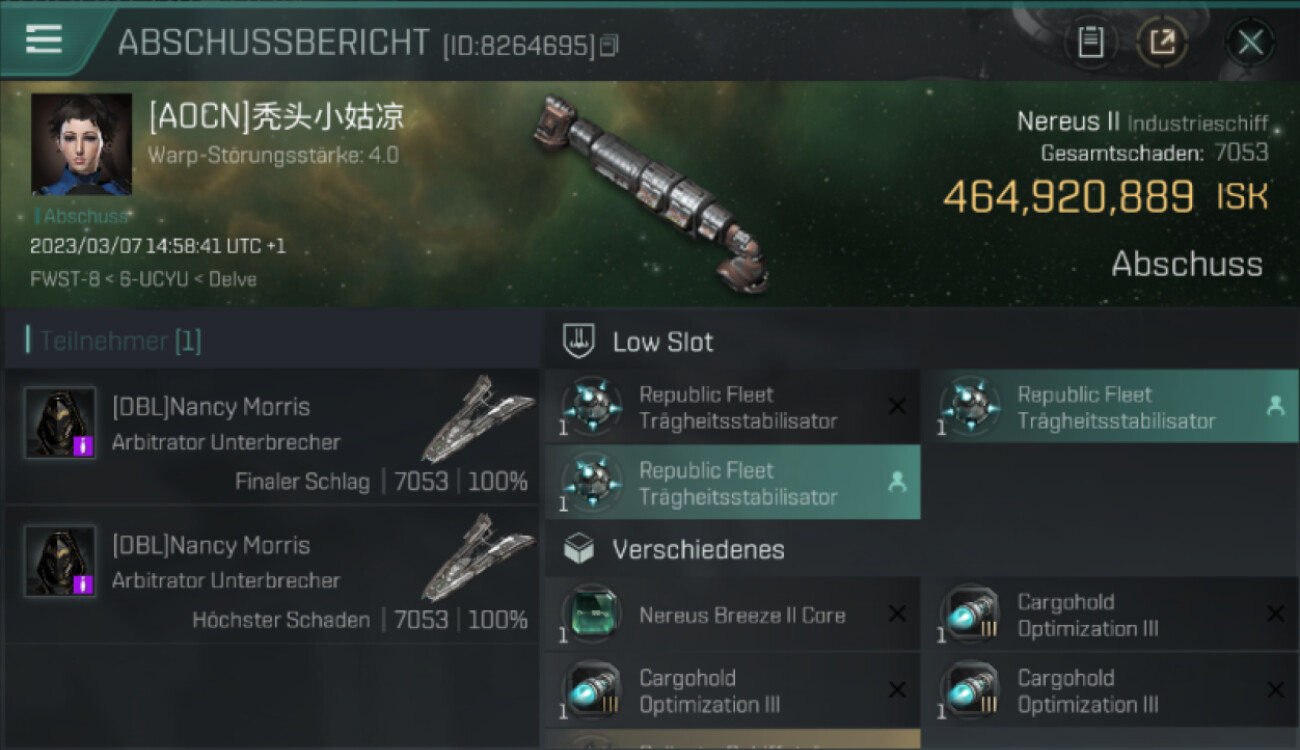
Task: Close the Abschussbericht window
Action: [1250, 43]
